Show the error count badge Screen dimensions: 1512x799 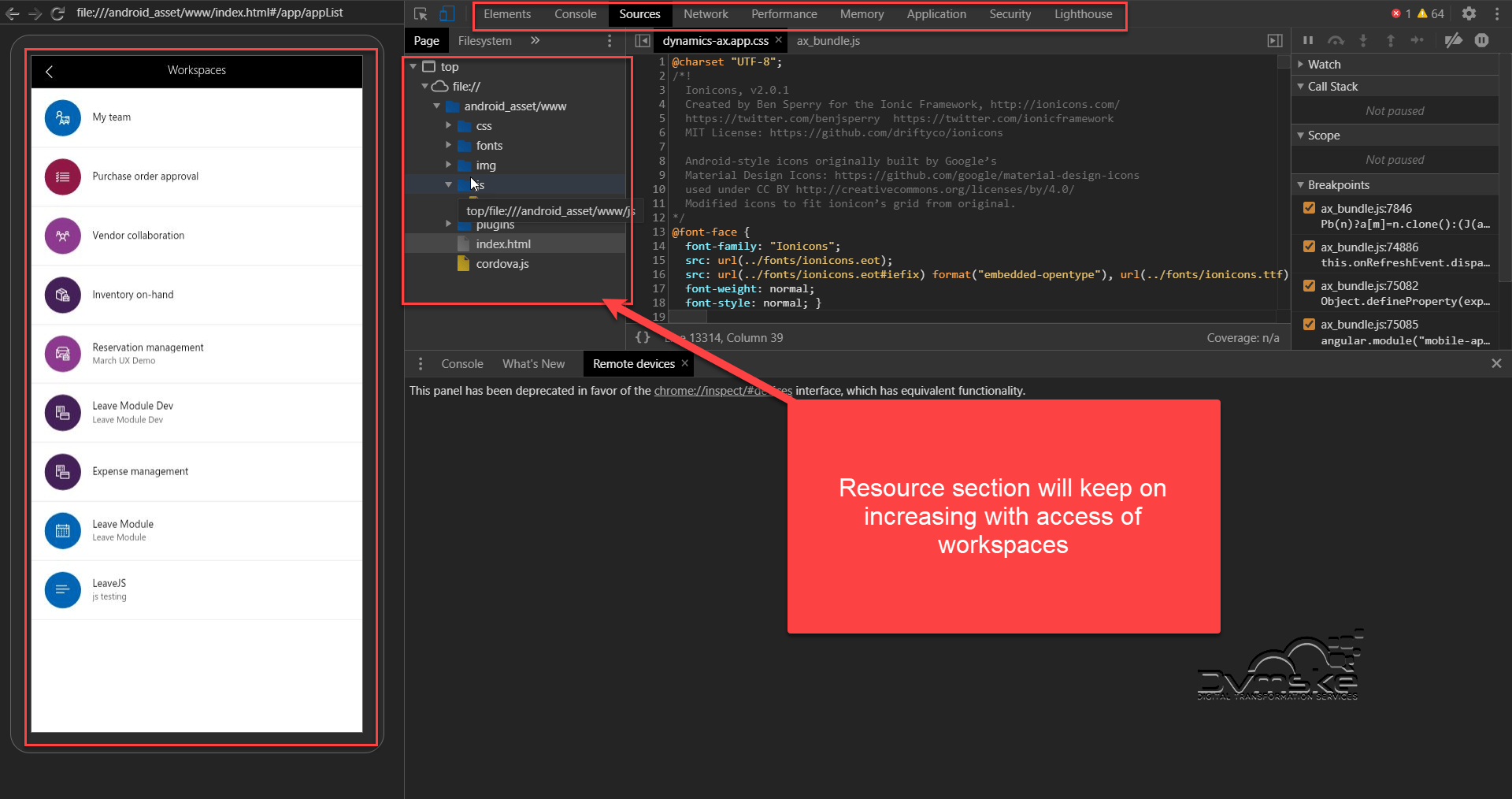pyautogui.click(x=1401, y=13)
